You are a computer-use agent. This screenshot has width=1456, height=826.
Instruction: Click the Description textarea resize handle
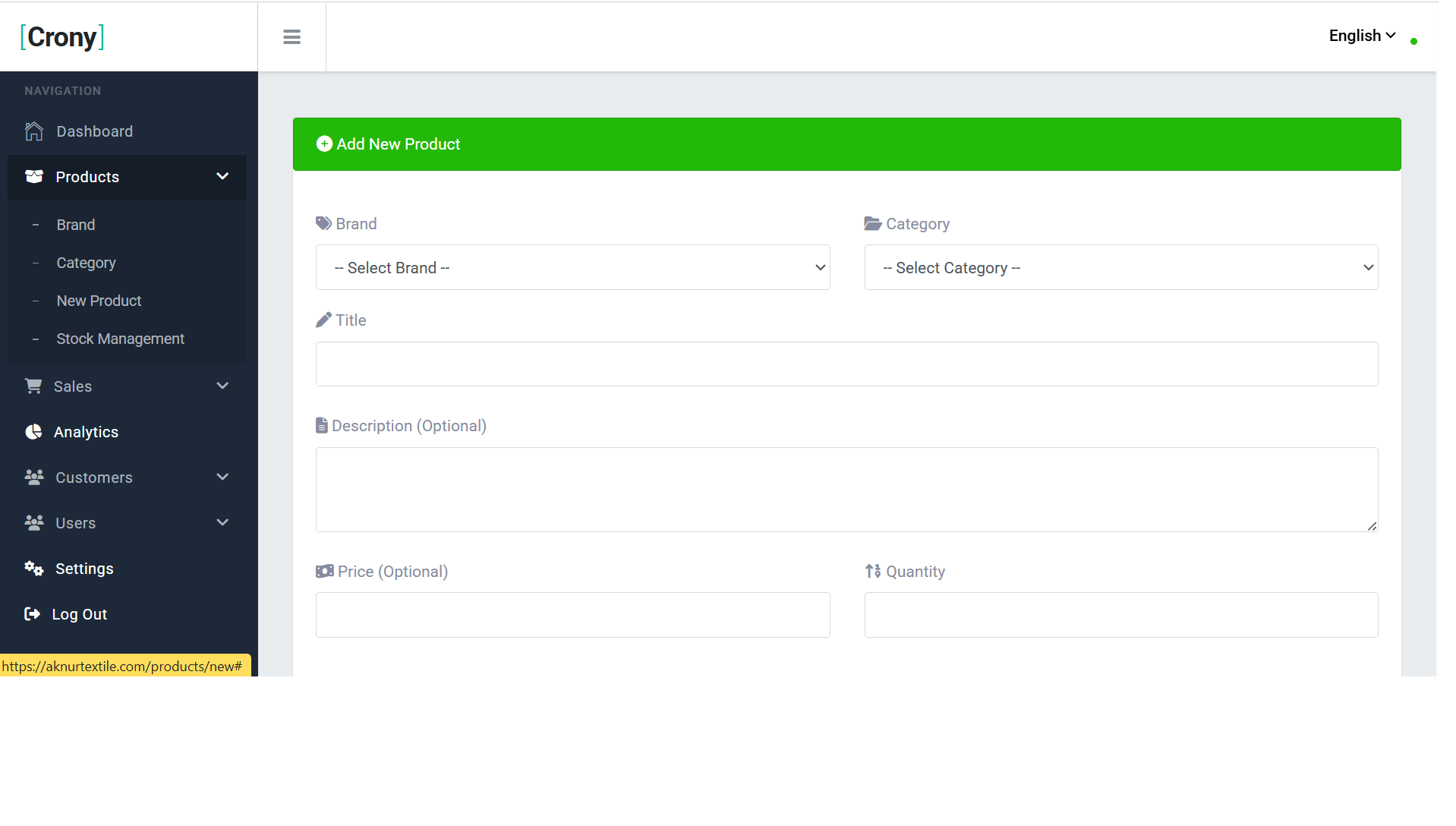[x=1372, y=526]
